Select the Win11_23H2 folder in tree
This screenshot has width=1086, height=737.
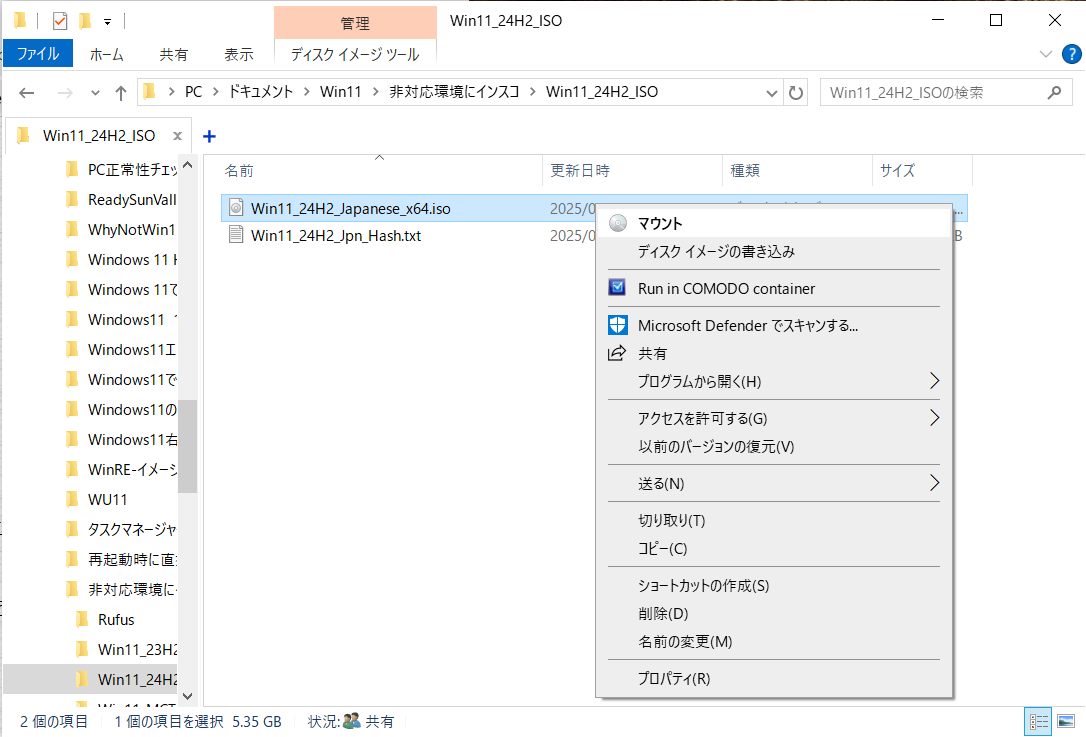(x=127, y=649)
